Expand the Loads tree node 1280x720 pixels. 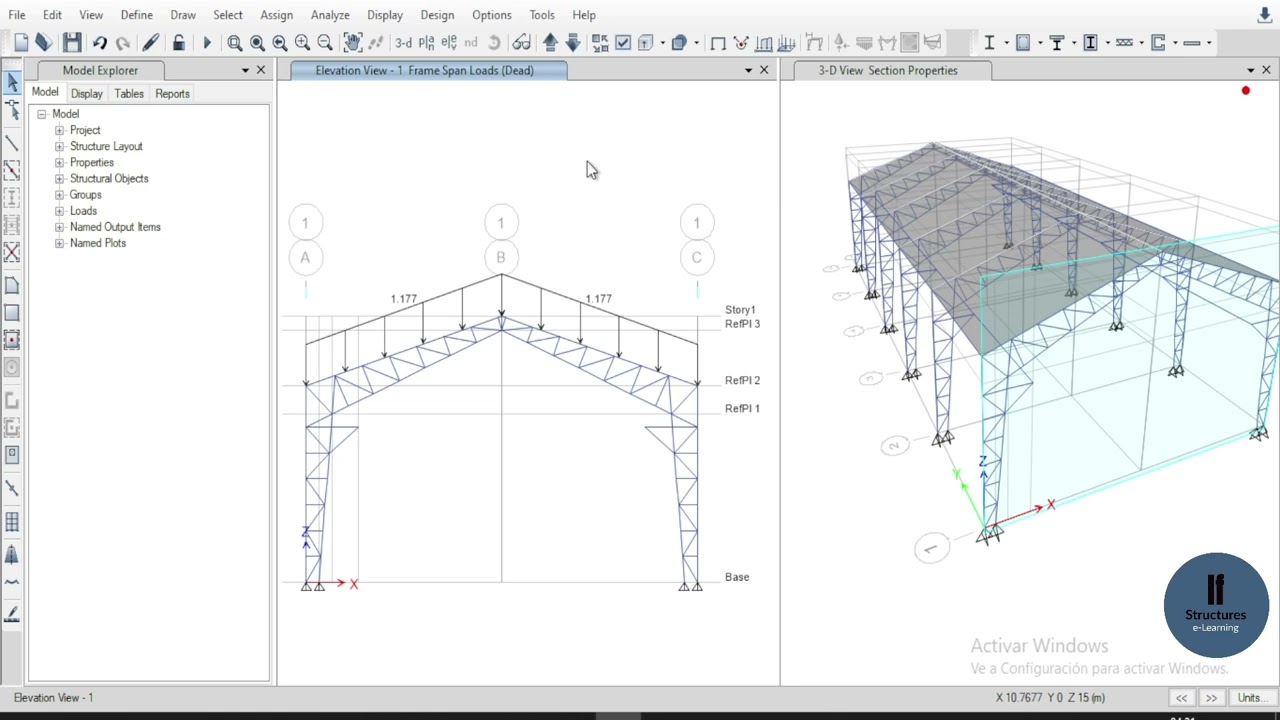coord(59,211)
